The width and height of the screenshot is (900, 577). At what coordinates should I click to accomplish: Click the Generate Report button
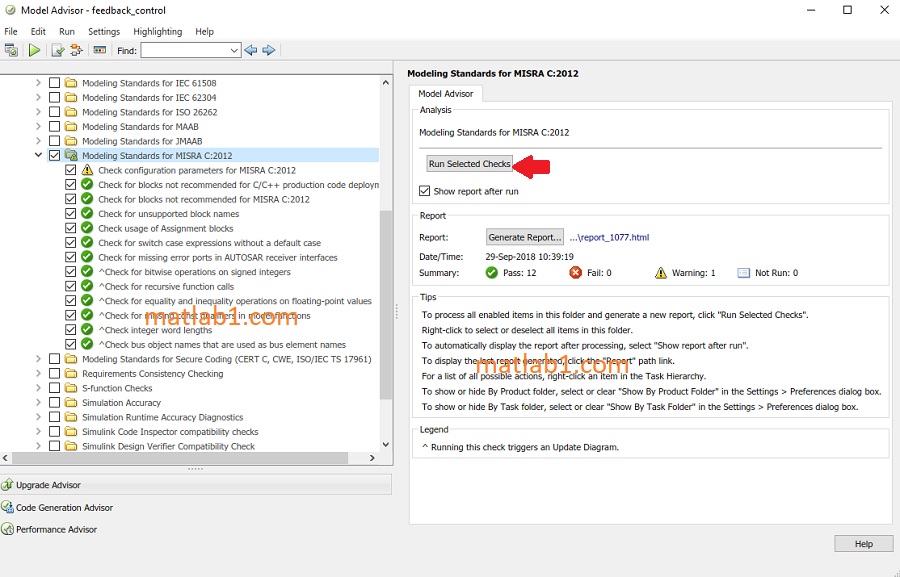(x=525, y=237)
